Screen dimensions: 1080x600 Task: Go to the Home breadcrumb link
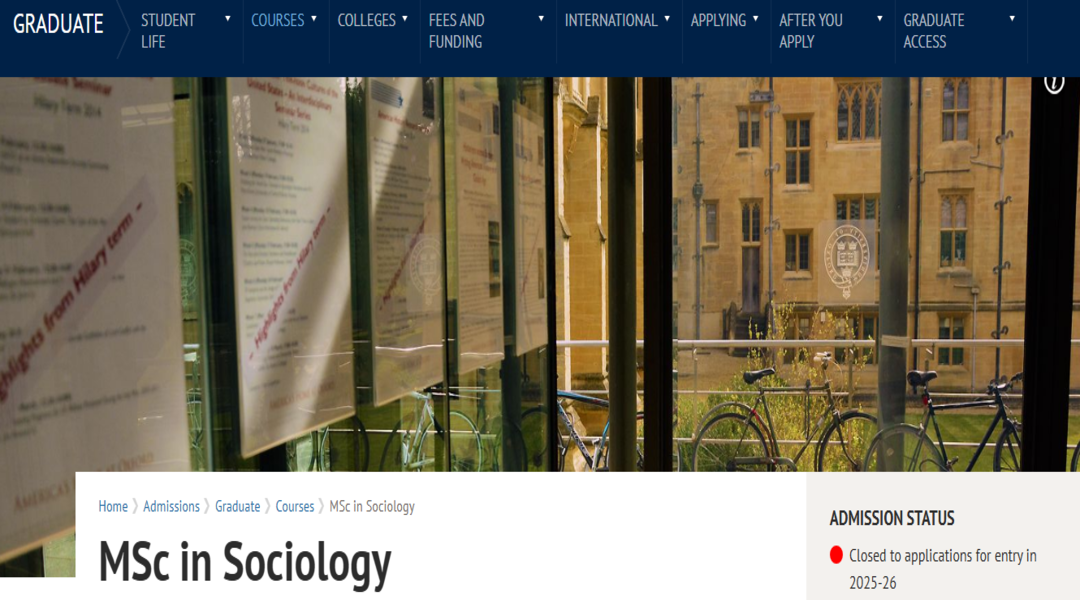(x=113, y=506)
